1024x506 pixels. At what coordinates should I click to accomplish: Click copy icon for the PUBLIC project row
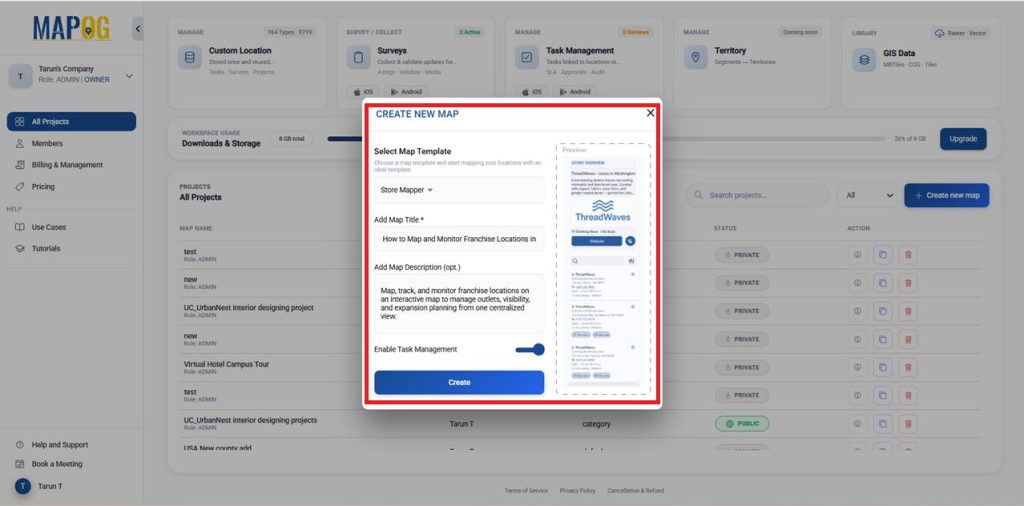pyautogui.click(x=882, y=424)
